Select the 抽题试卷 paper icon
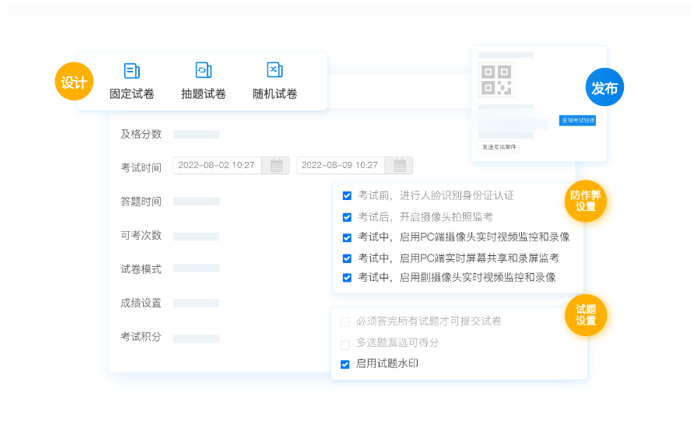This screenshot has width=691, height=424. pos(203,71)
